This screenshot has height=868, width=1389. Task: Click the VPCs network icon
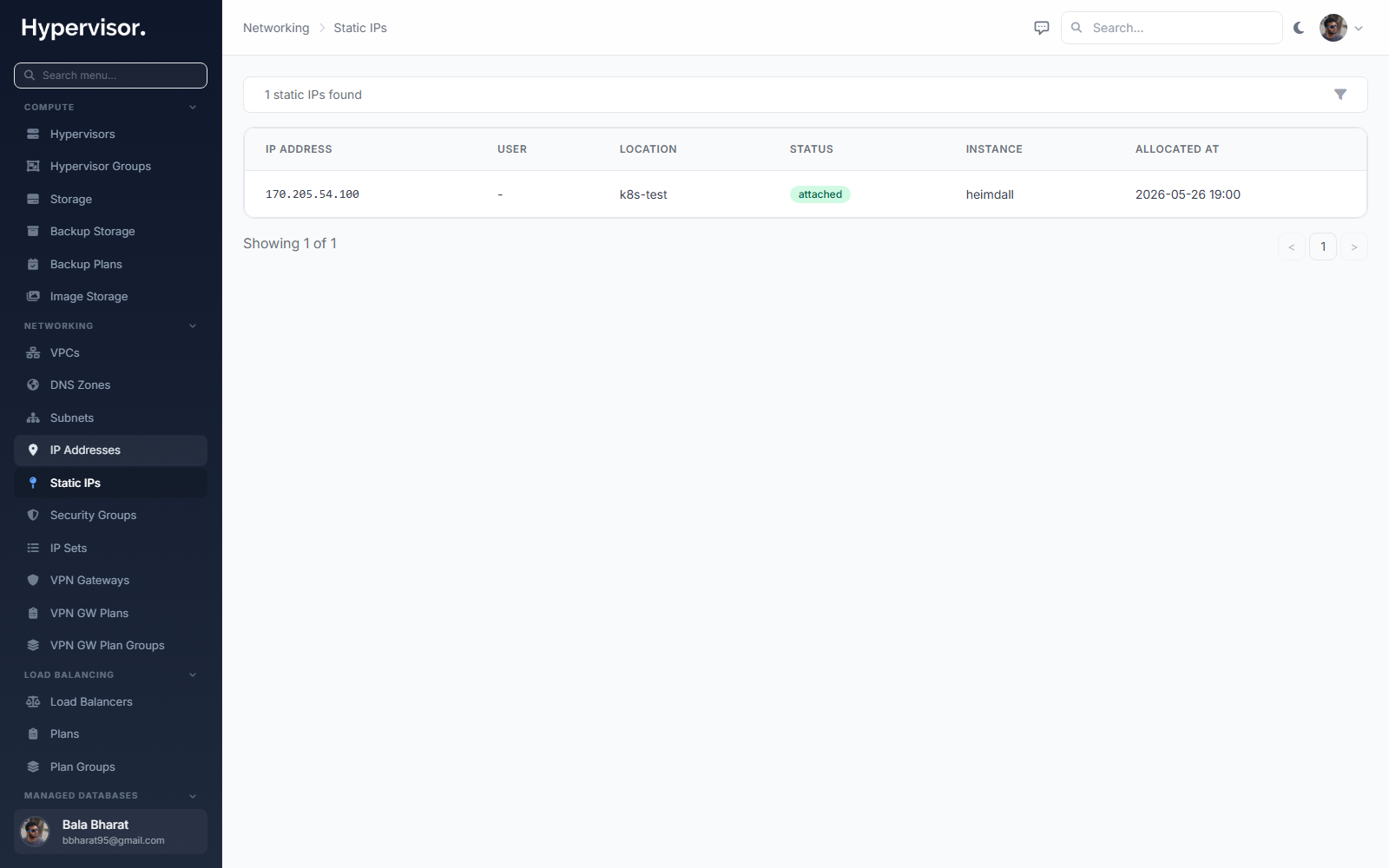33,352
